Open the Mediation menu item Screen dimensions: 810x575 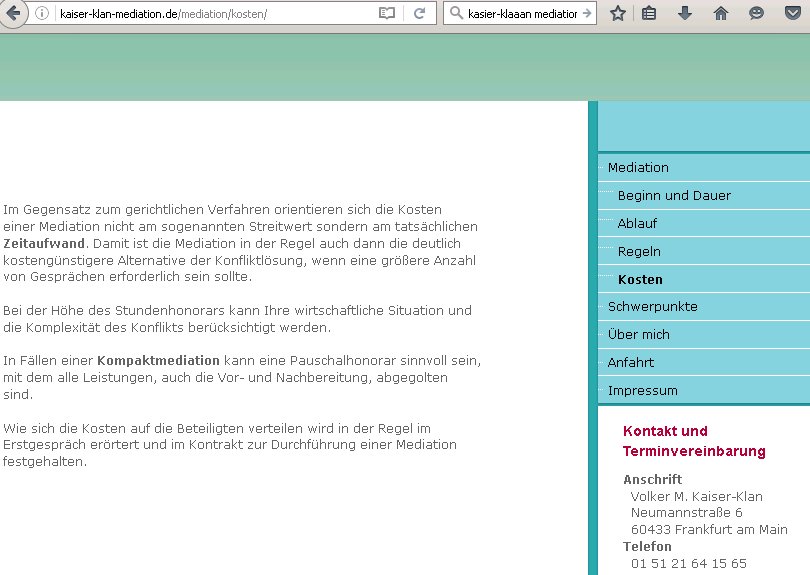click(x=638, y=167)
